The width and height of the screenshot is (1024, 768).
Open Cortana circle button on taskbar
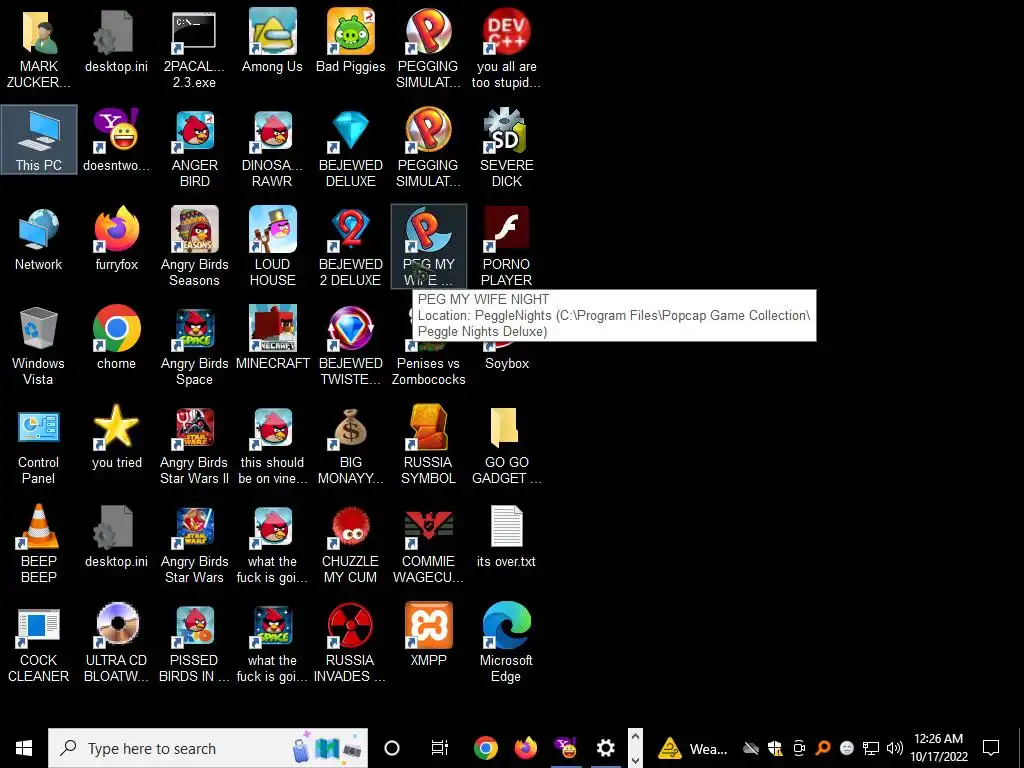392,748
